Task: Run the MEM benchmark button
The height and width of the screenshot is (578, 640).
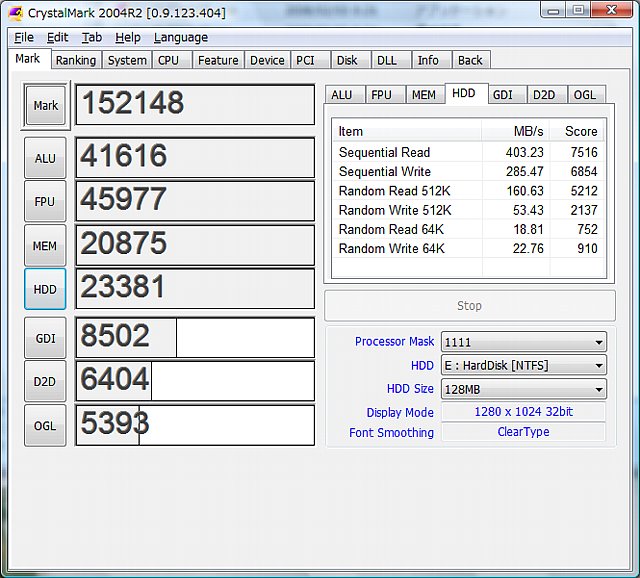Action: (x=45, y=246)
